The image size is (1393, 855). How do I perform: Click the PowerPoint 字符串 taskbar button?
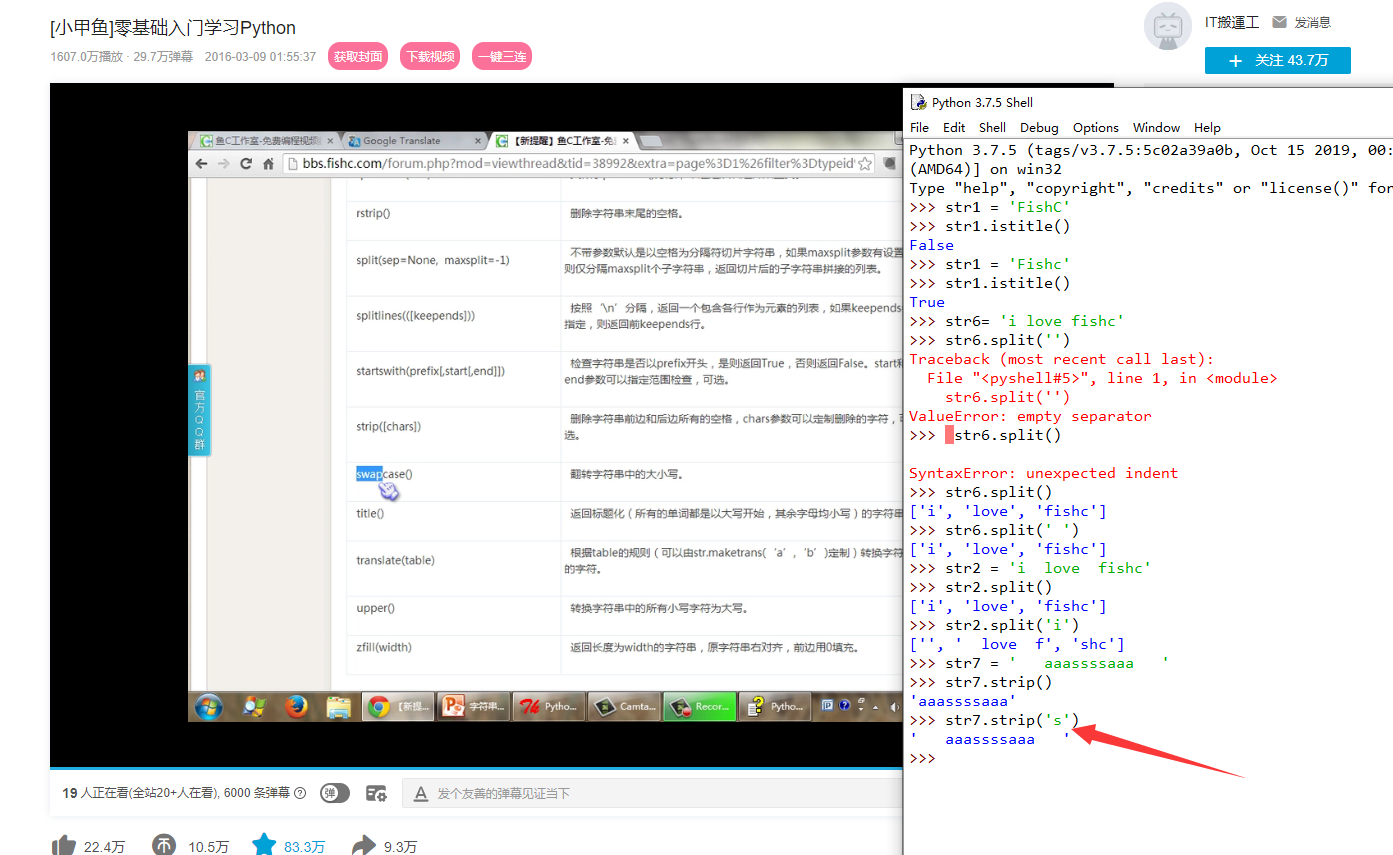click(x=474, y=706)
